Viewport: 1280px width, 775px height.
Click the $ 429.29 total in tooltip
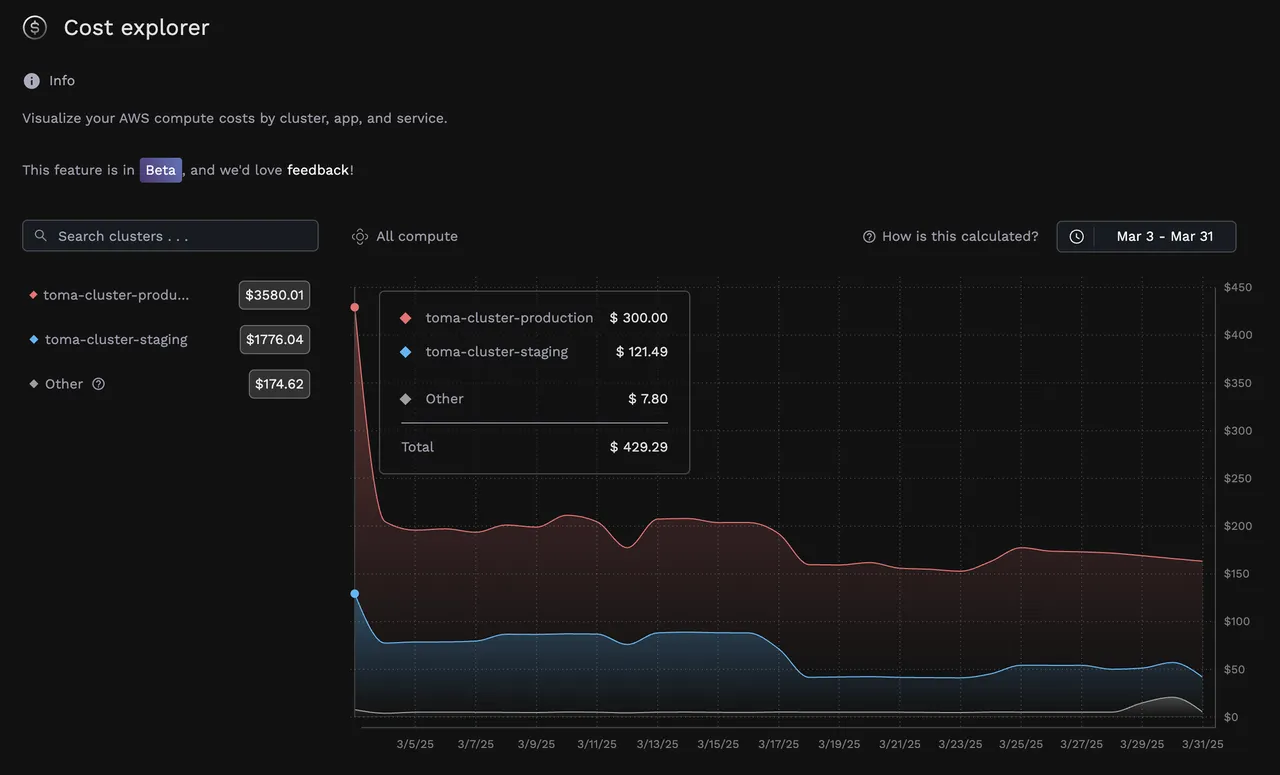point(639,447)
